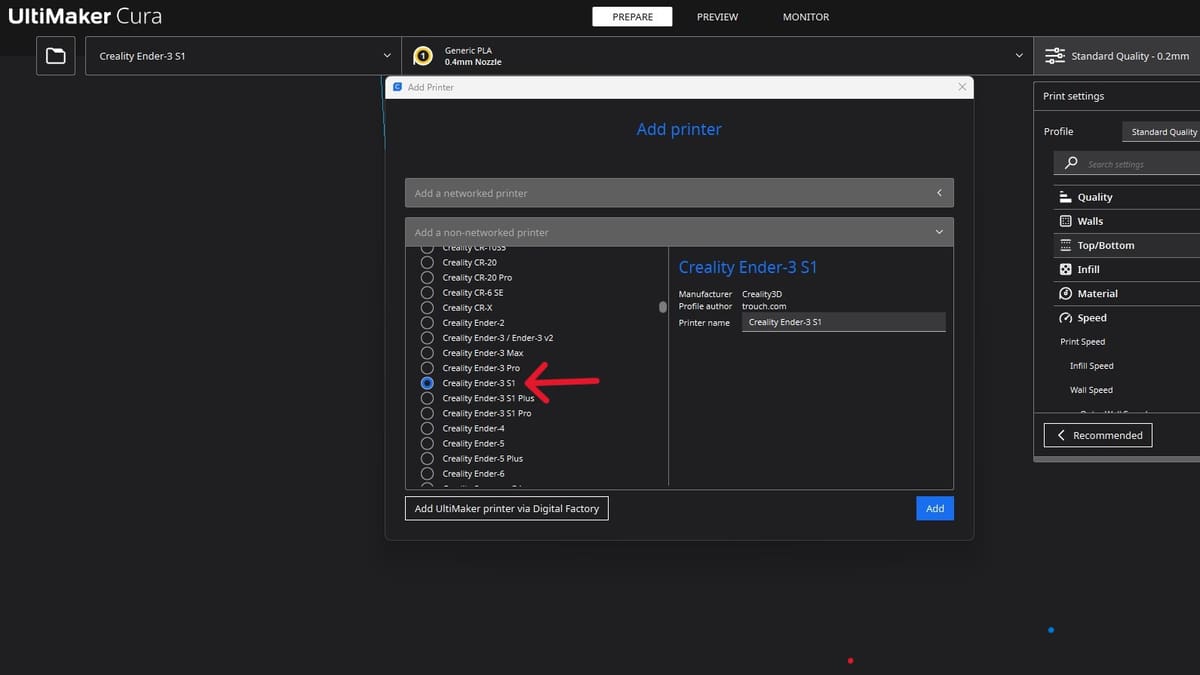
Task: Click the search magnifier icon in settings
Action: click(1071, 163)
